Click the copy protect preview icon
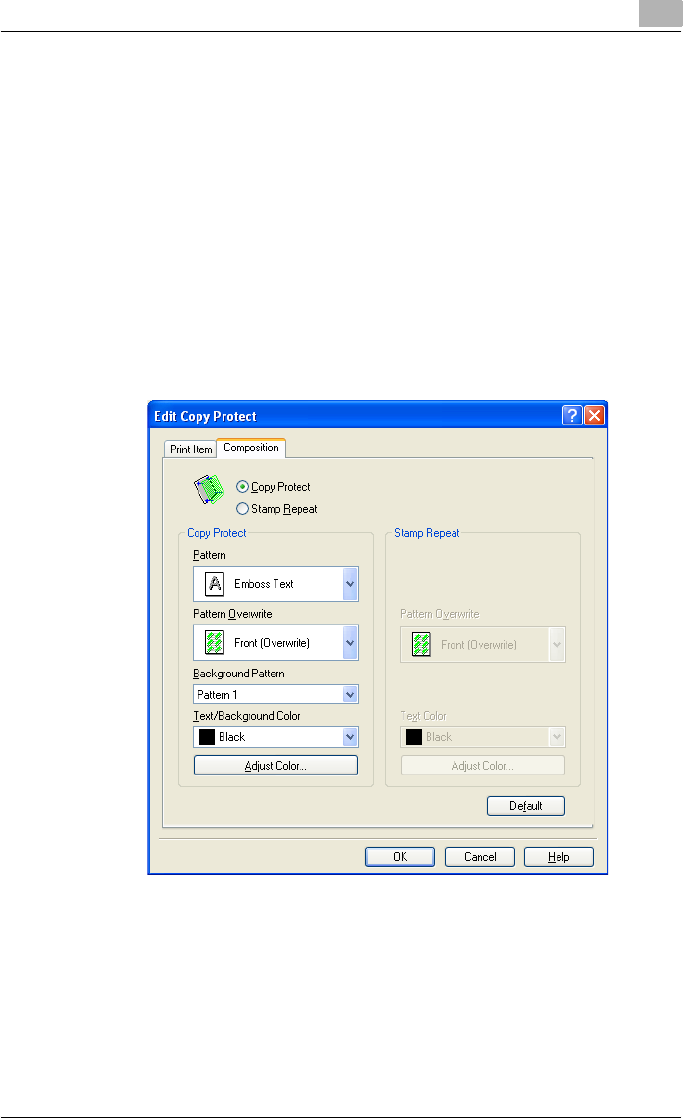 [x=209, y=490]
